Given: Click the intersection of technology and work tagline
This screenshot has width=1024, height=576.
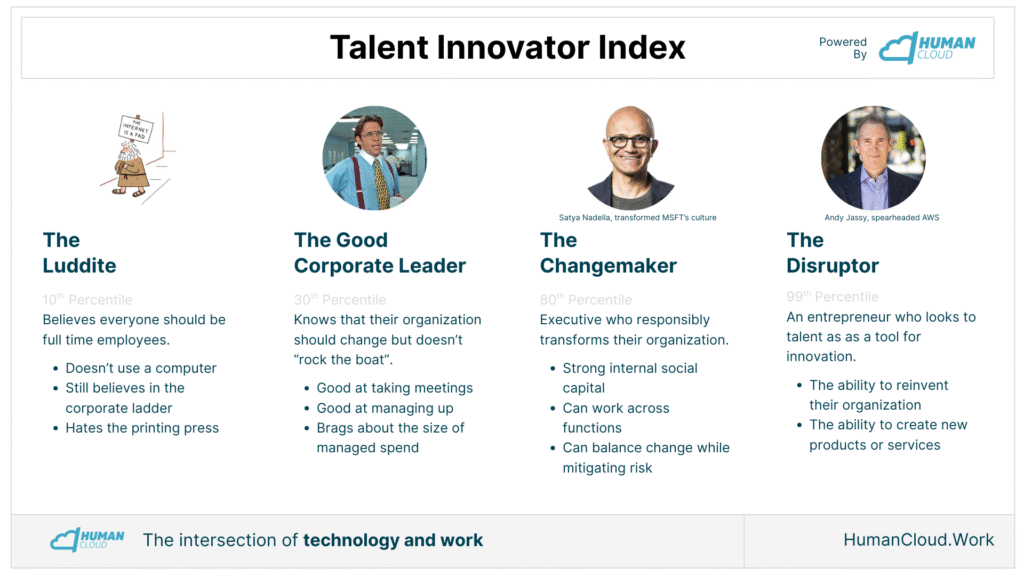Looking at the screenshot, I should point(313,540).
